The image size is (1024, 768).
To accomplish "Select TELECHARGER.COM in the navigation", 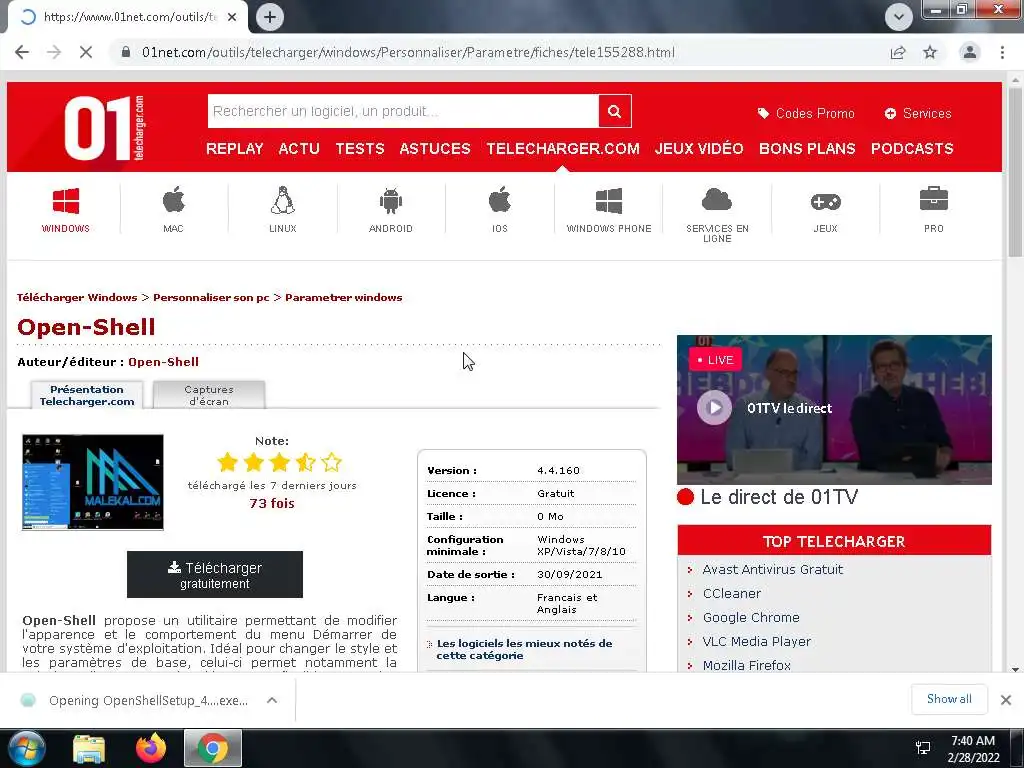I will 563,149.
